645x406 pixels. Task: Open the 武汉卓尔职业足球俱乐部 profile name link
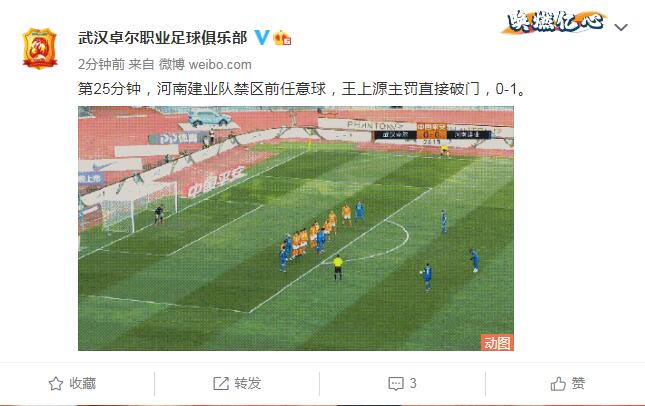[162, 38]
